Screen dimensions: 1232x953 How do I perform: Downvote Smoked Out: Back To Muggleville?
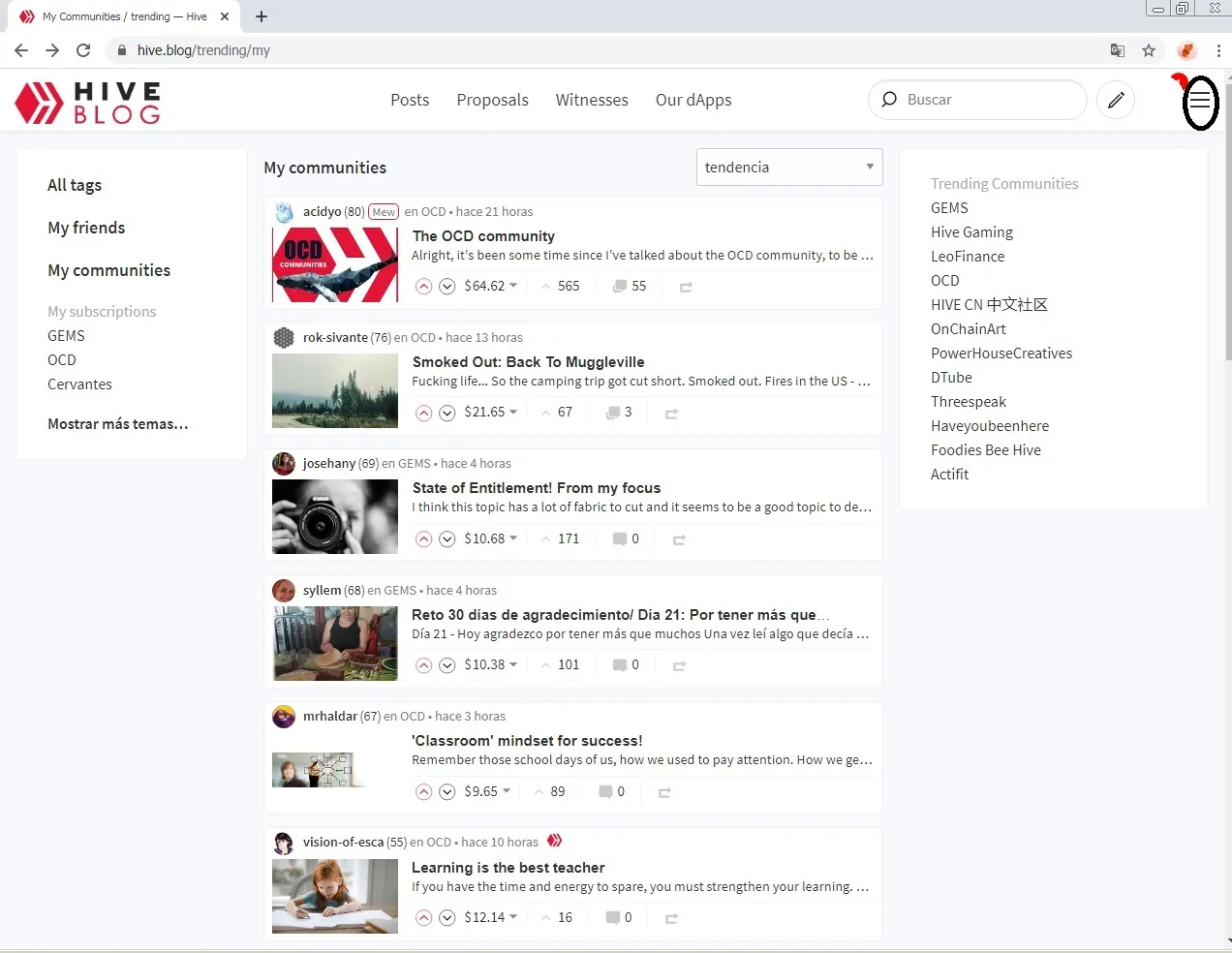pyautogui.click(x=447, y=413)
